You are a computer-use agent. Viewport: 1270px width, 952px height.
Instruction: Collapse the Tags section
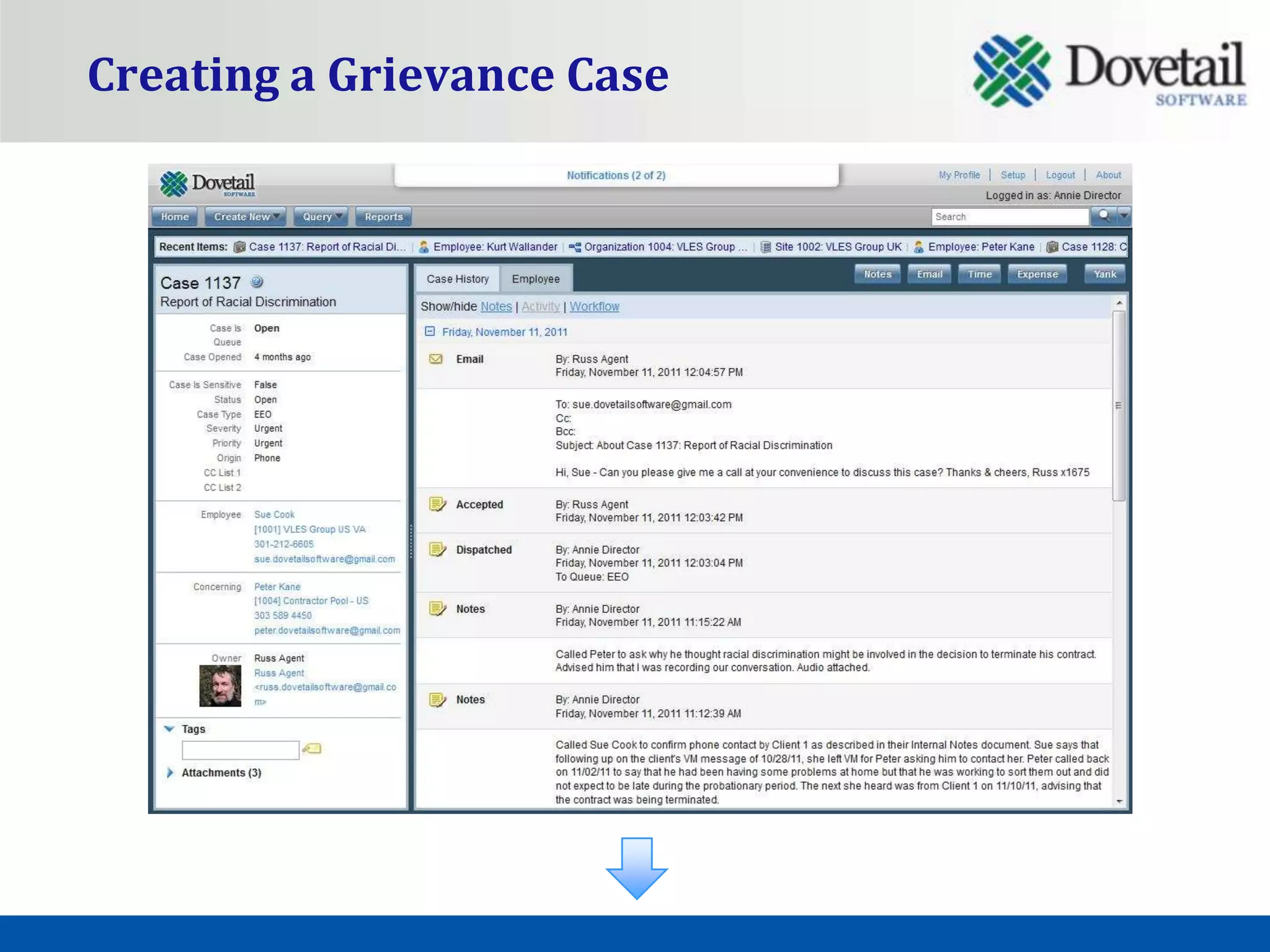[169, 729]
